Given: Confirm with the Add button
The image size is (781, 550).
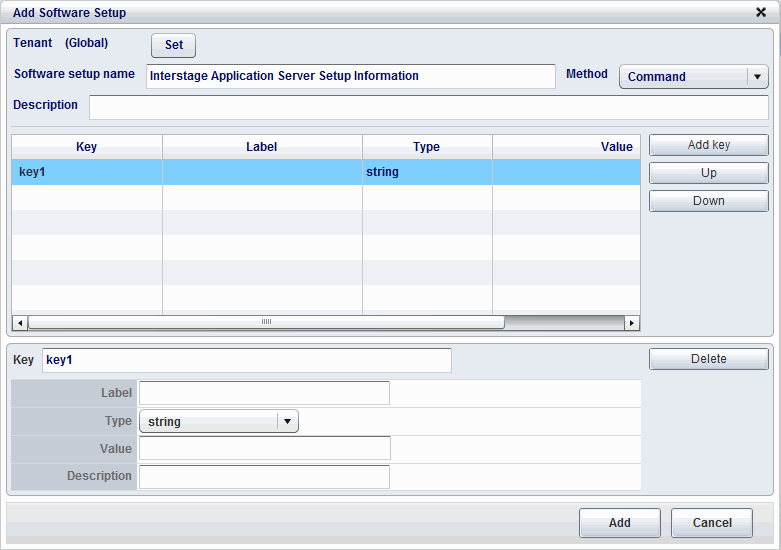Looking at the screenshot, I should [x=619, y=523].
